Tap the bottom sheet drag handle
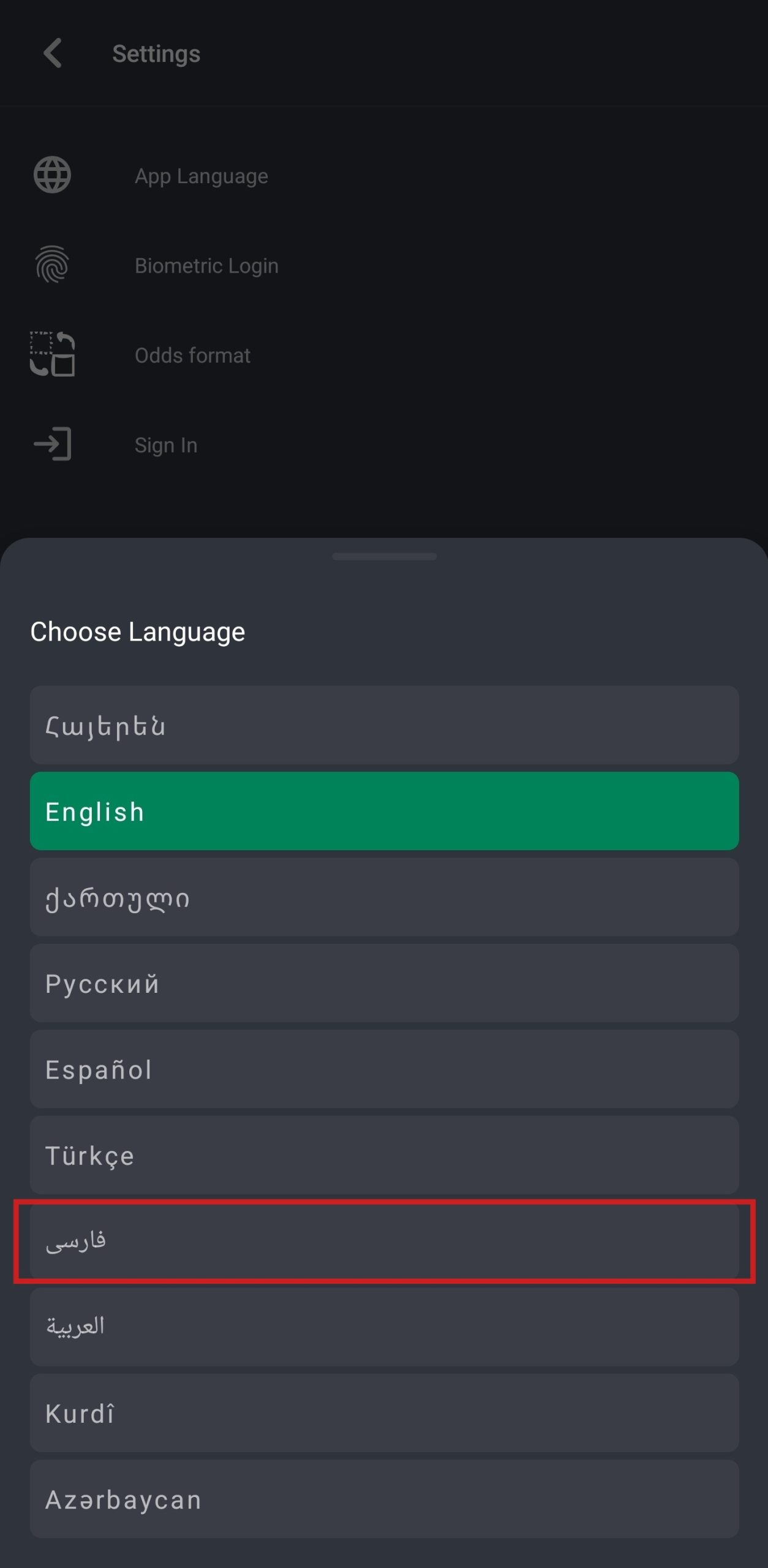Screen dimensions: 768x1568 (x=384, y=556)
